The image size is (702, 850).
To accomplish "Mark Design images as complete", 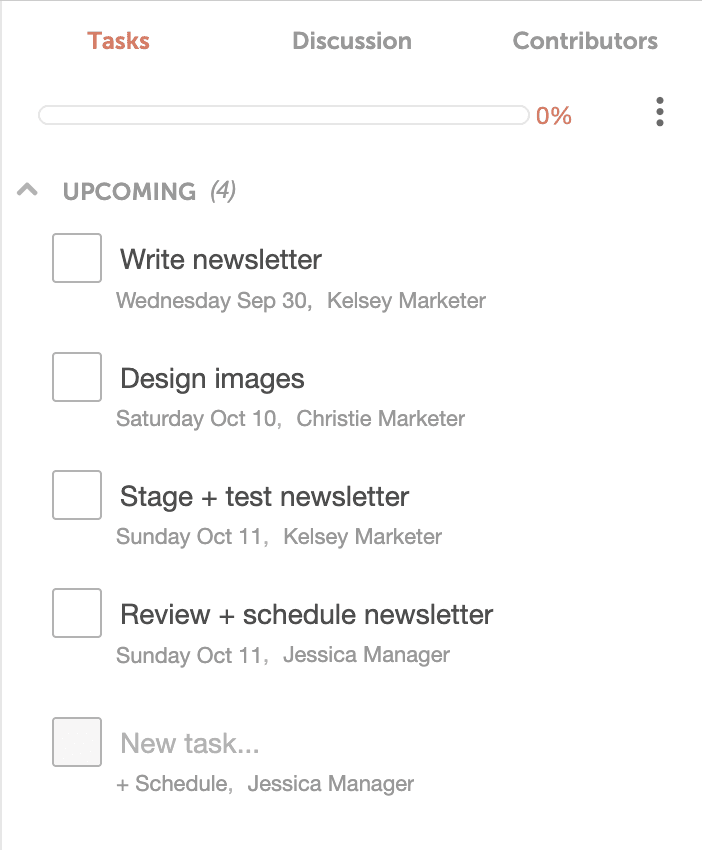I will click(x=77, y=377).
